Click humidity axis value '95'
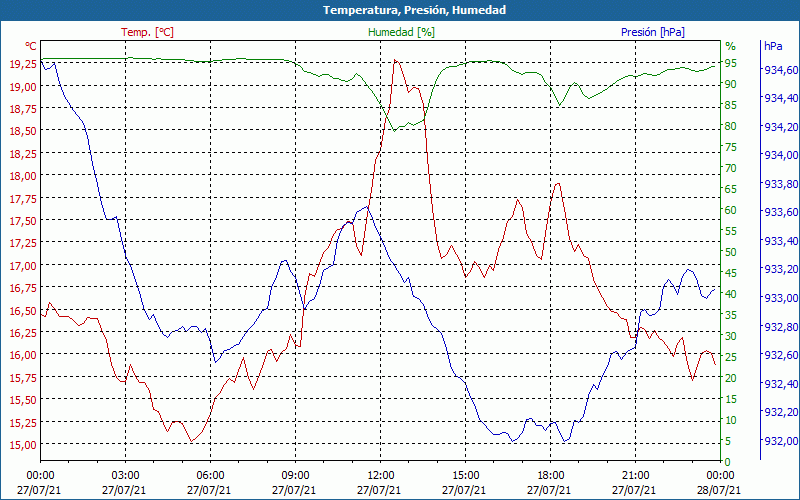Viewport: 800px width, 500px height. coord(731,63)
